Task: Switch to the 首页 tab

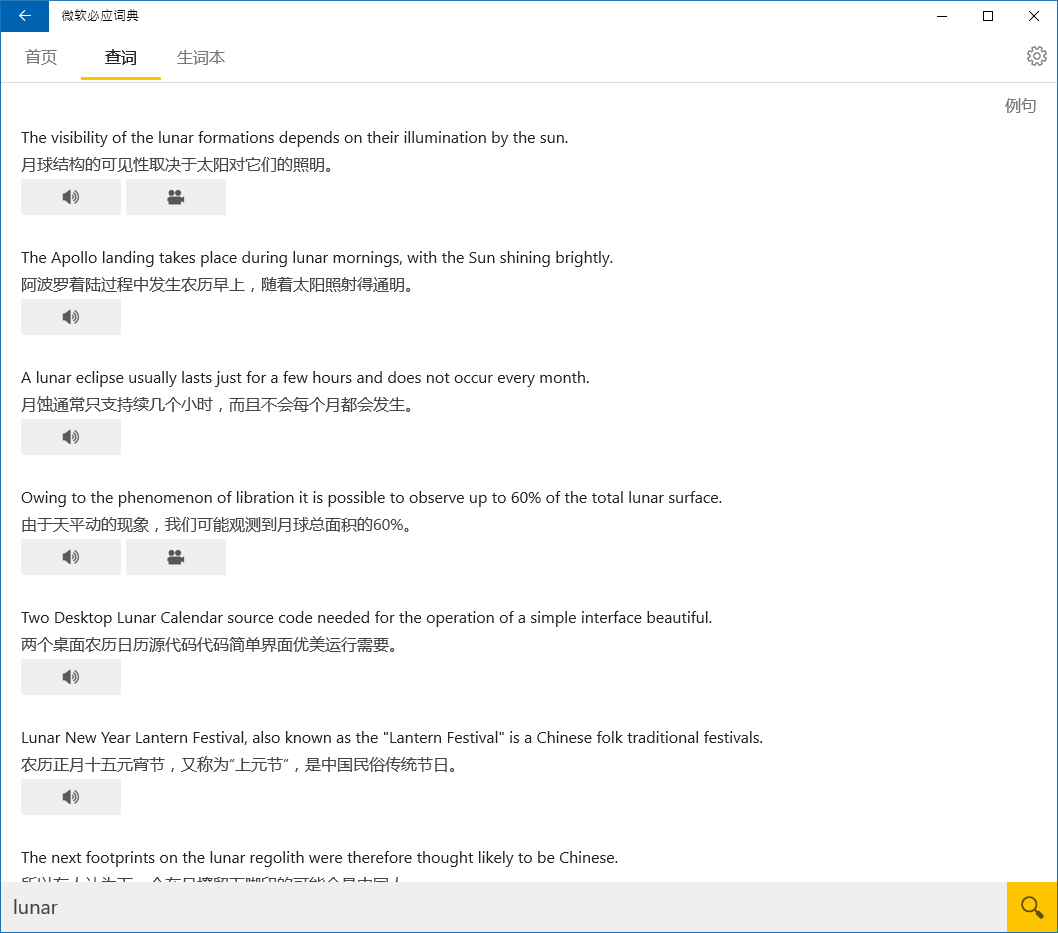Action: (41, 57)
